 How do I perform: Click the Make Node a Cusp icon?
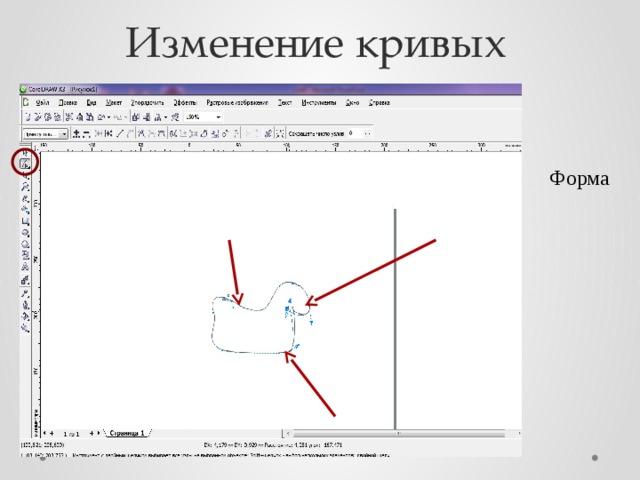[141, 134]
